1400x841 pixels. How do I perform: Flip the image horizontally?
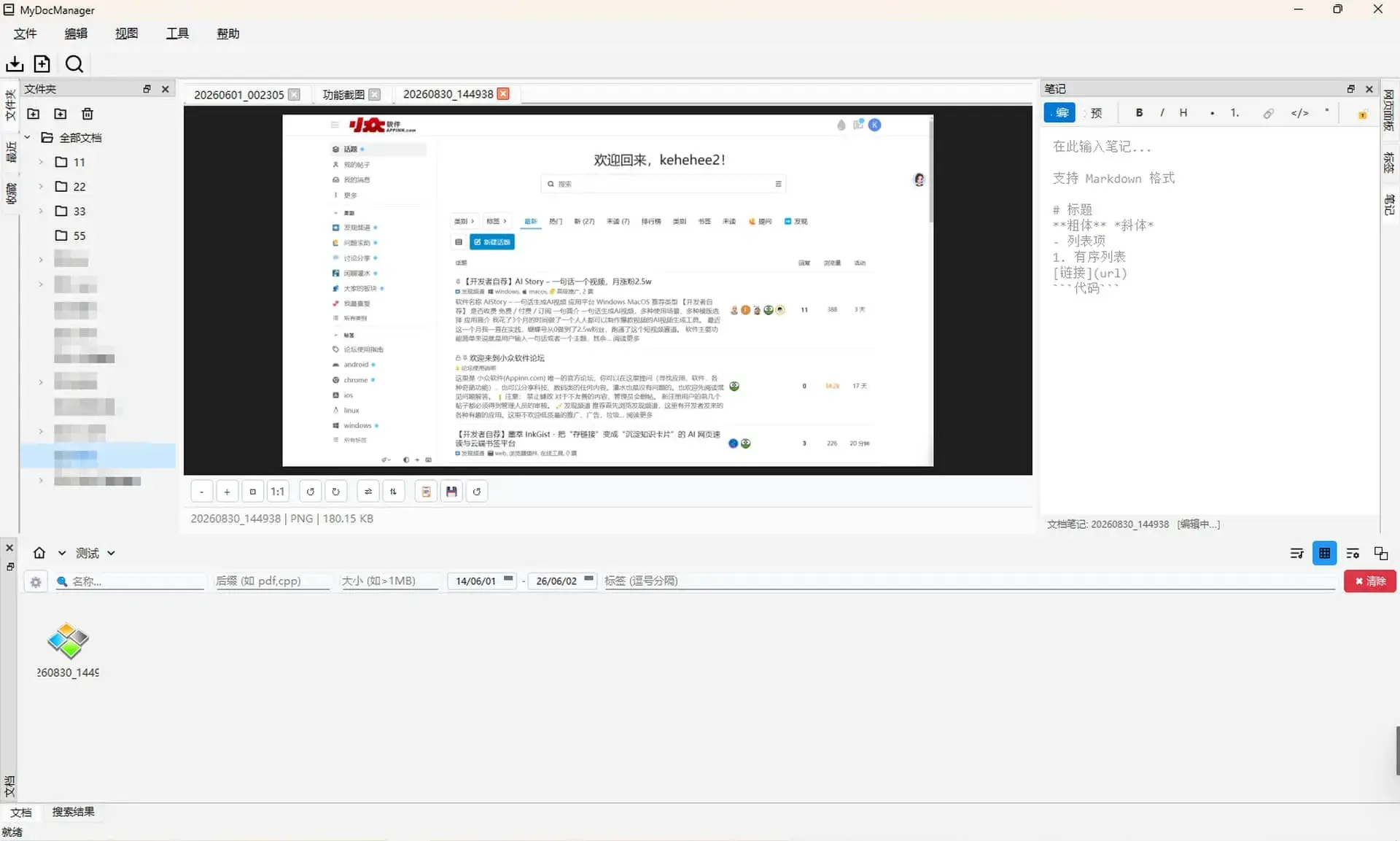pyautogui.click(x=368, y=492)
